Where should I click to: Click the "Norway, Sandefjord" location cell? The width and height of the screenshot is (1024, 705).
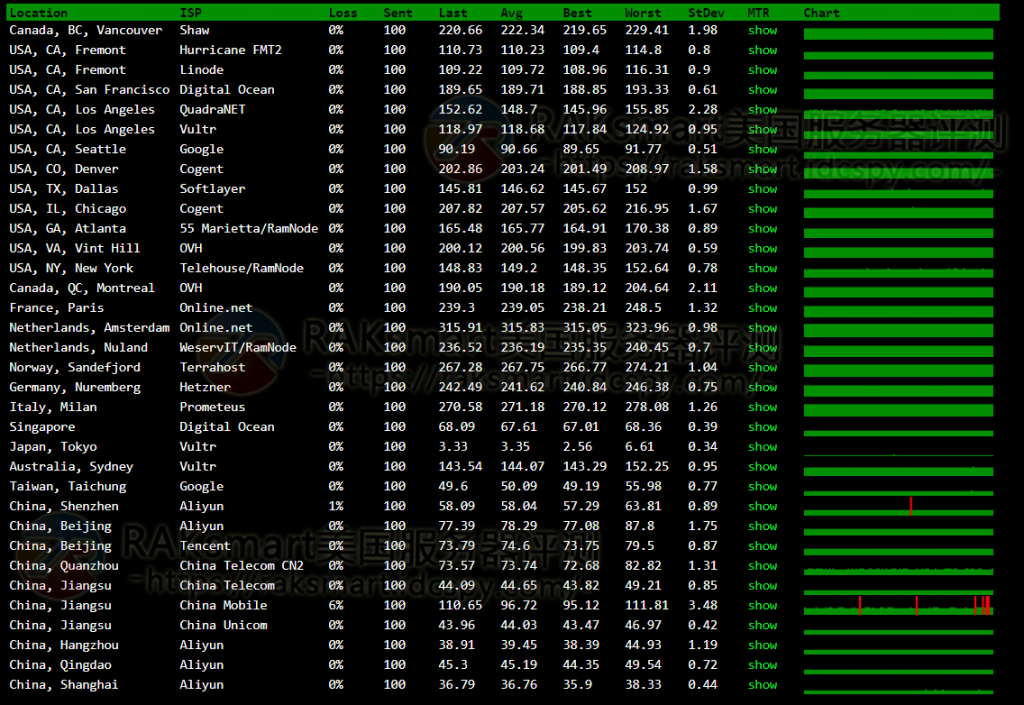(74, 368)
